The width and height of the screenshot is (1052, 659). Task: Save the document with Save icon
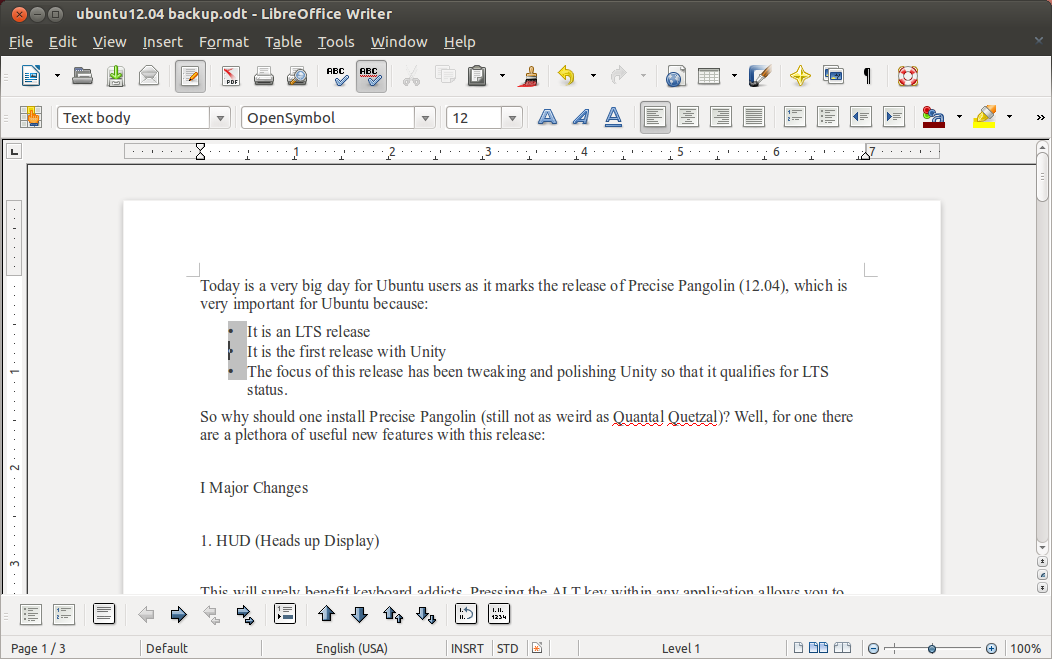pyautogui.click(x=115, y=76)
